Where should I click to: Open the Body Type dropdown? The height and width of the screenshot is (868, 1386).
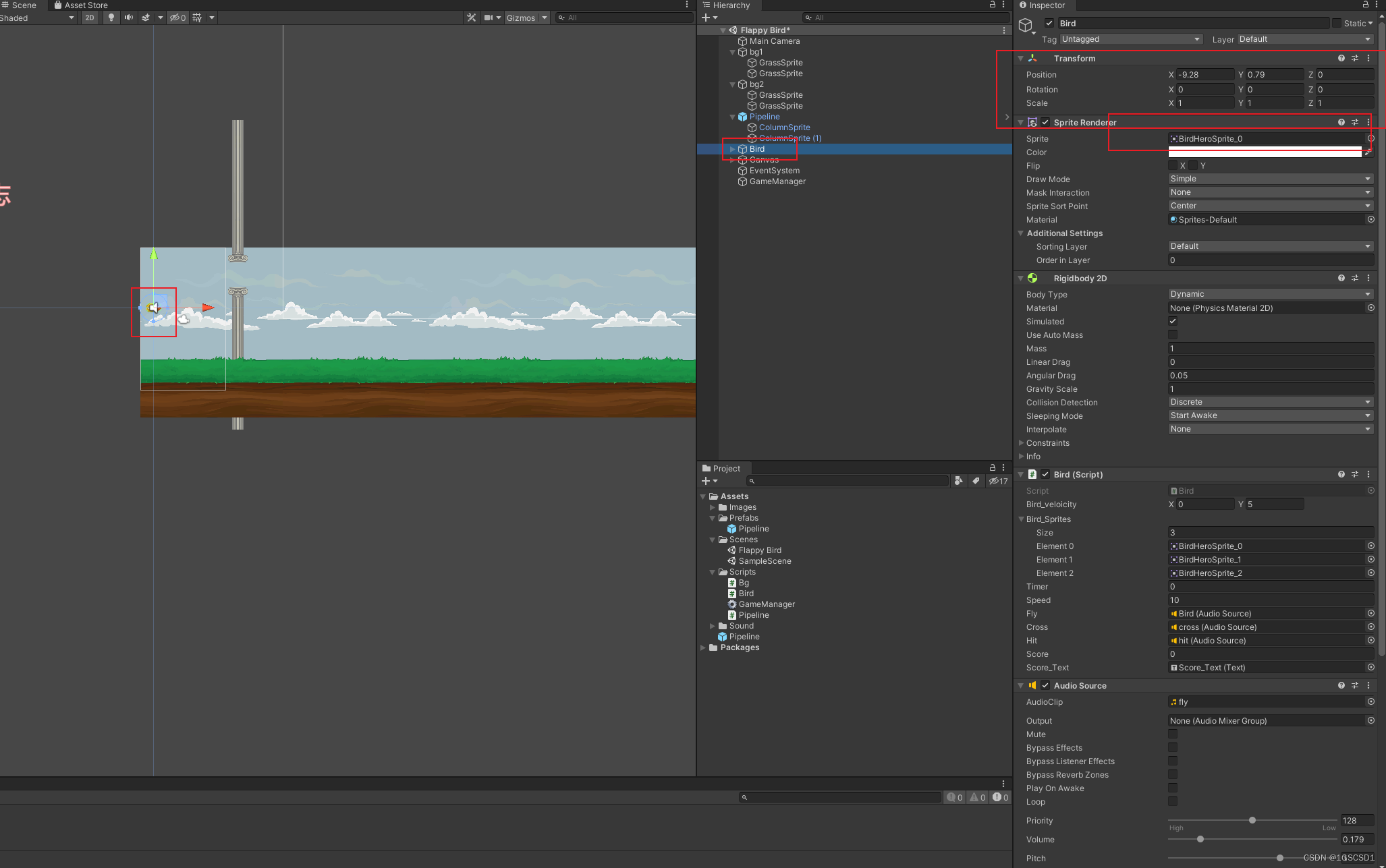click(x=1270, y=293)
